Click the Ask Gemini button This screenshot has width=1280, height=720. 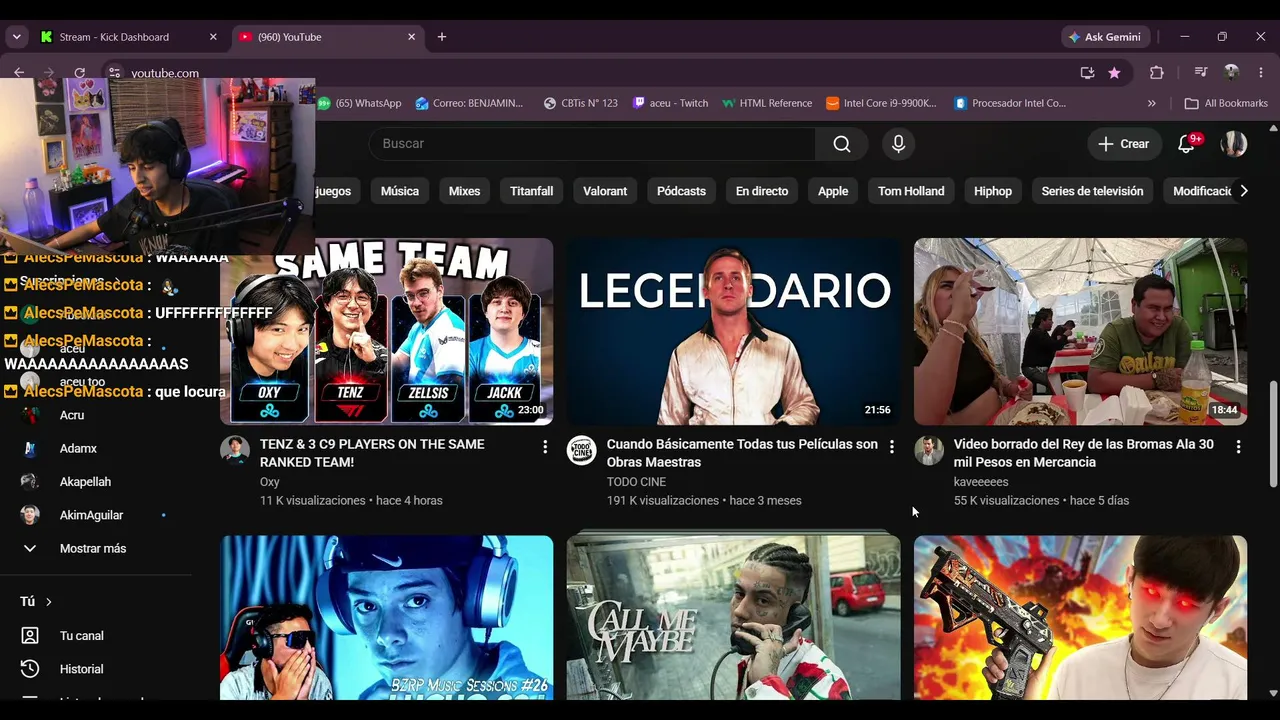pyautogui.click(x=1105, y=37)
